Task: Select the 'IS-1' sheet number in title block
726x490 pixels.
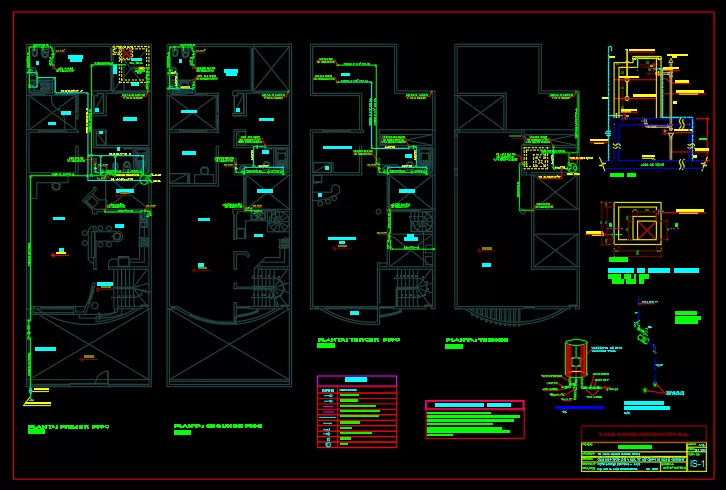Action: point(697,464)
